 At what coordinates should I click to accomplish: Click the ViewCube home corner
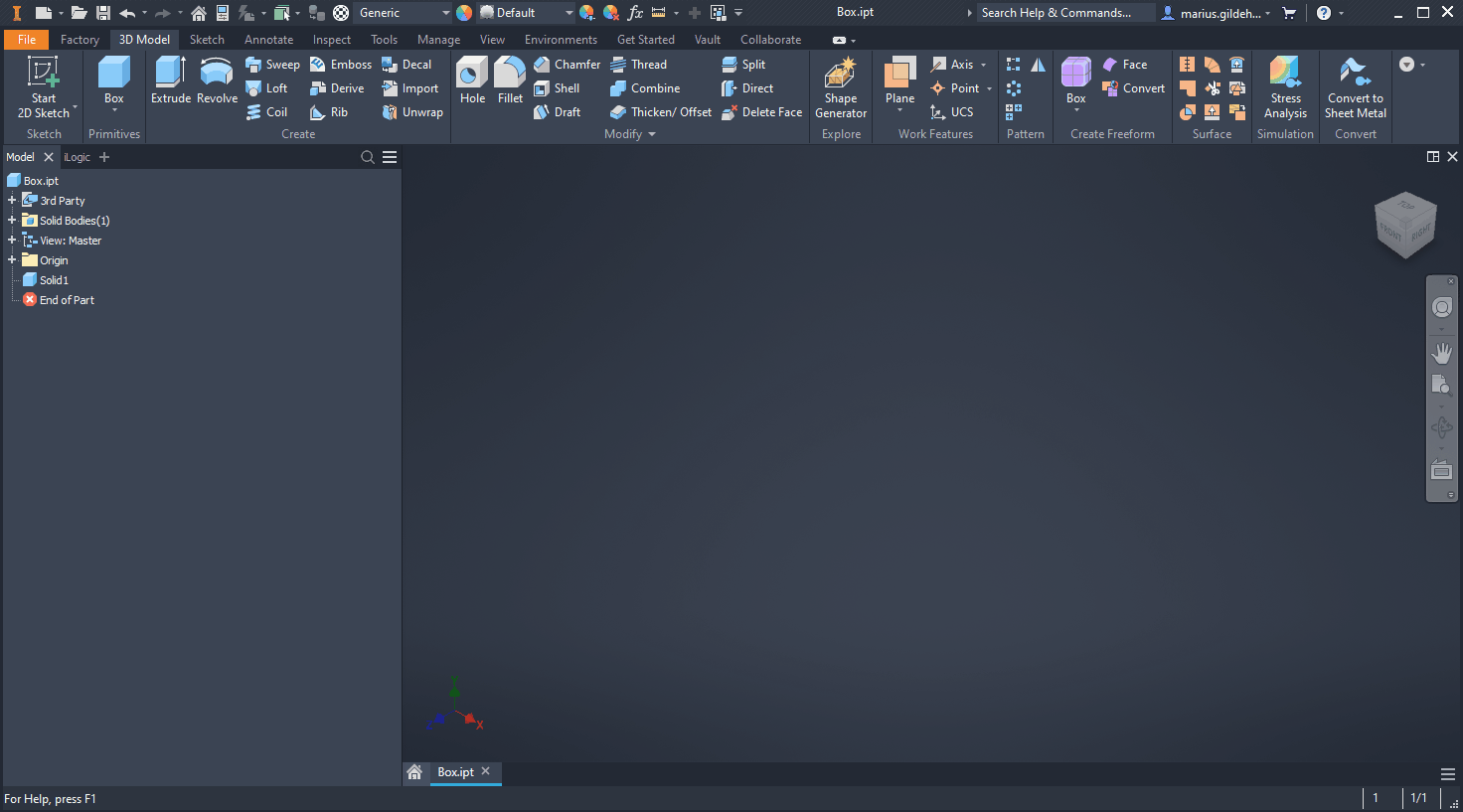point(1404,225)
